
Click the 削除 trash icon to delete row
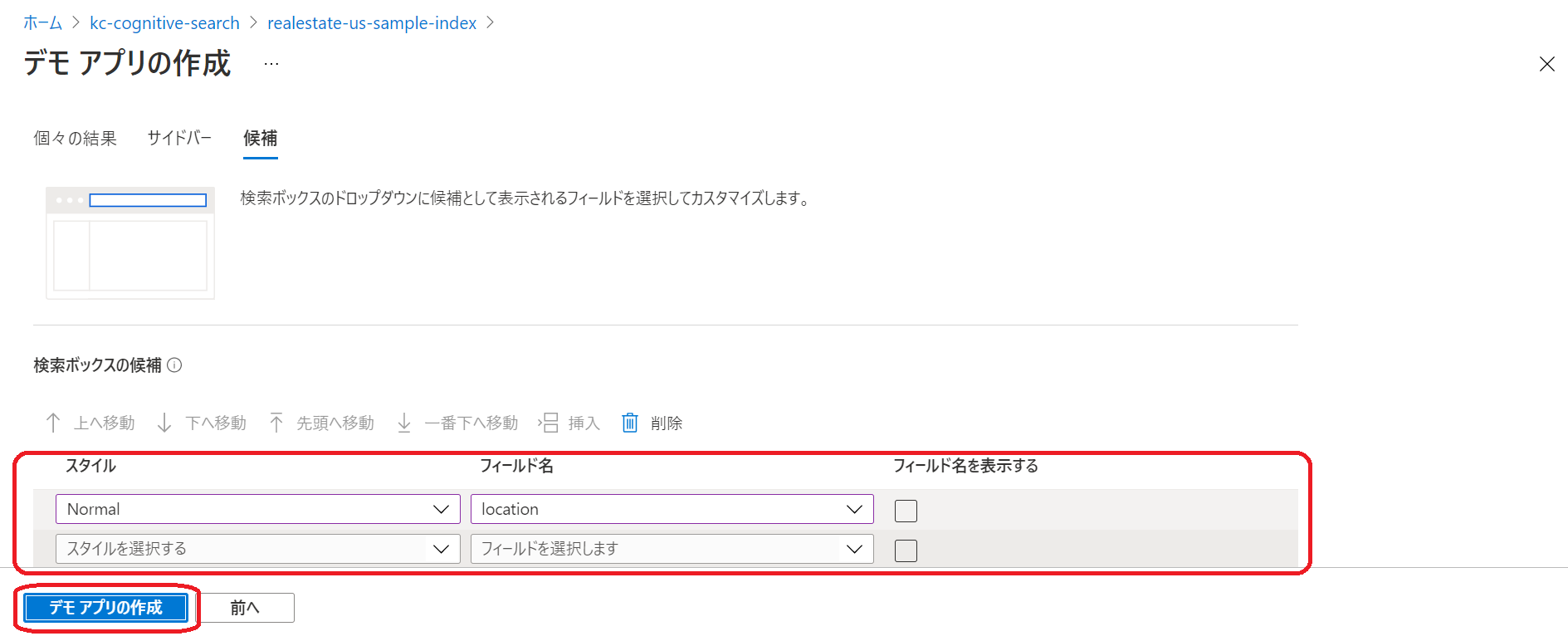point(631,423)
